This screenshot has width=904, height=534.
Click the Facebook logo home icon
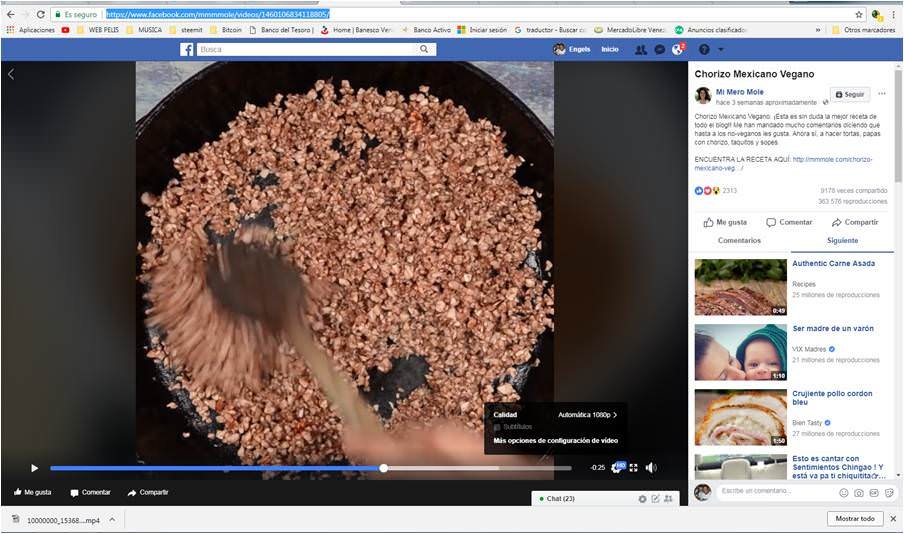186,50
